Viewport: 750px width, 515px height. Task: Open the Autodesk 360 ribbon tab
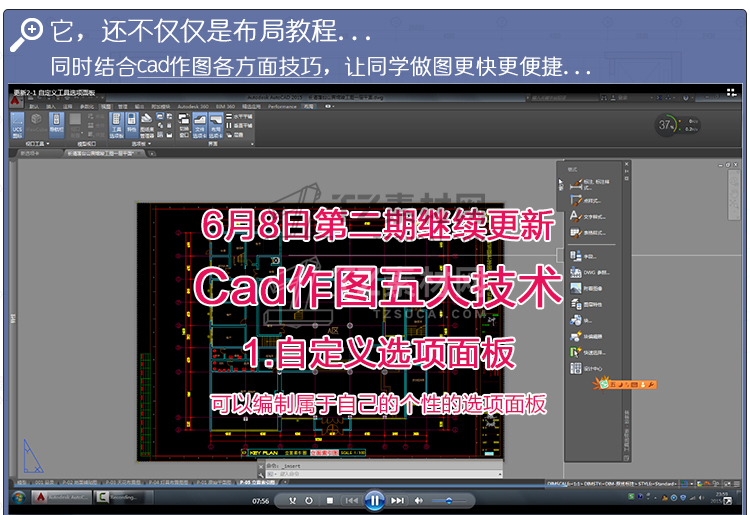[x=193, y=107]
